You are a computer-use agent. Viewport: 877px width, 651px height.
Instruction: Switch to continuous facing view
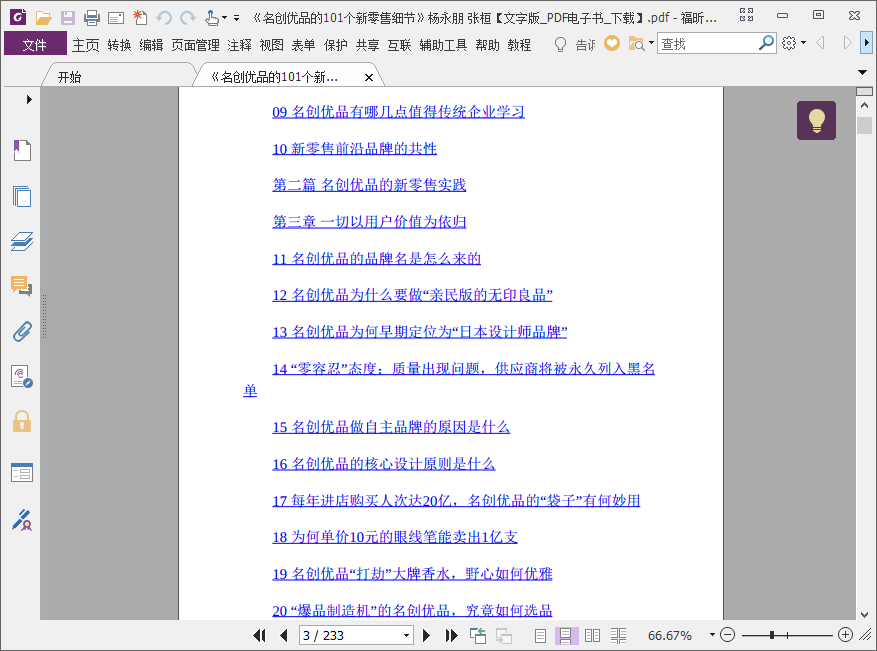[x=618, y=635]
